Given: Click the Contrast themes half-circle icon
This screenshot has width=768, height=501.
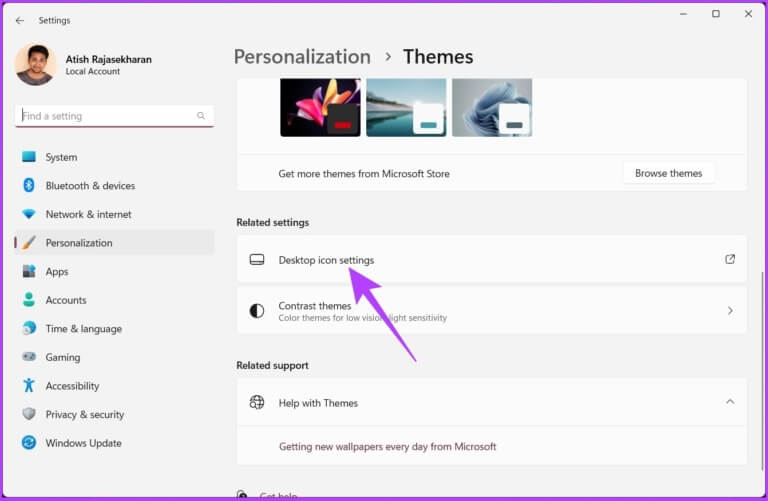Looking at the screenshot, I should click(x=257, y=310).
